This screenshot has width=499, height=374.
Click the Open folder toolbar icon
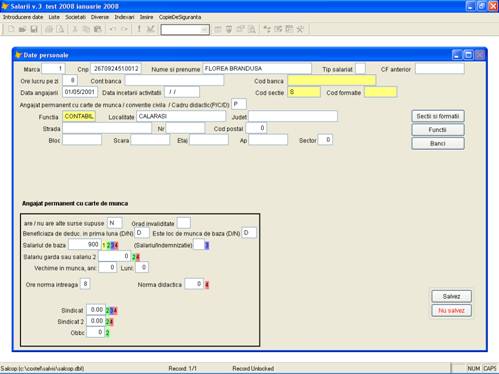pyautogui.click(x=22, y=29)
